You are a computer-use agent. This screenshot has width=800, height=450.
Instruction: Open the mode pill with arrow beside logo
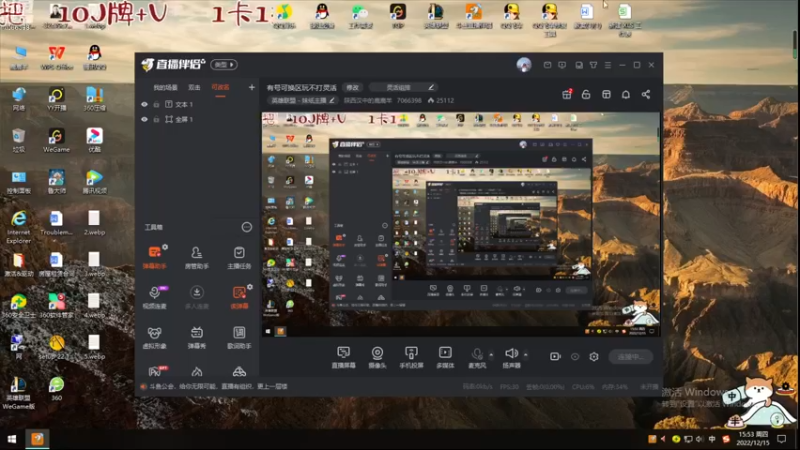point(224,65)
